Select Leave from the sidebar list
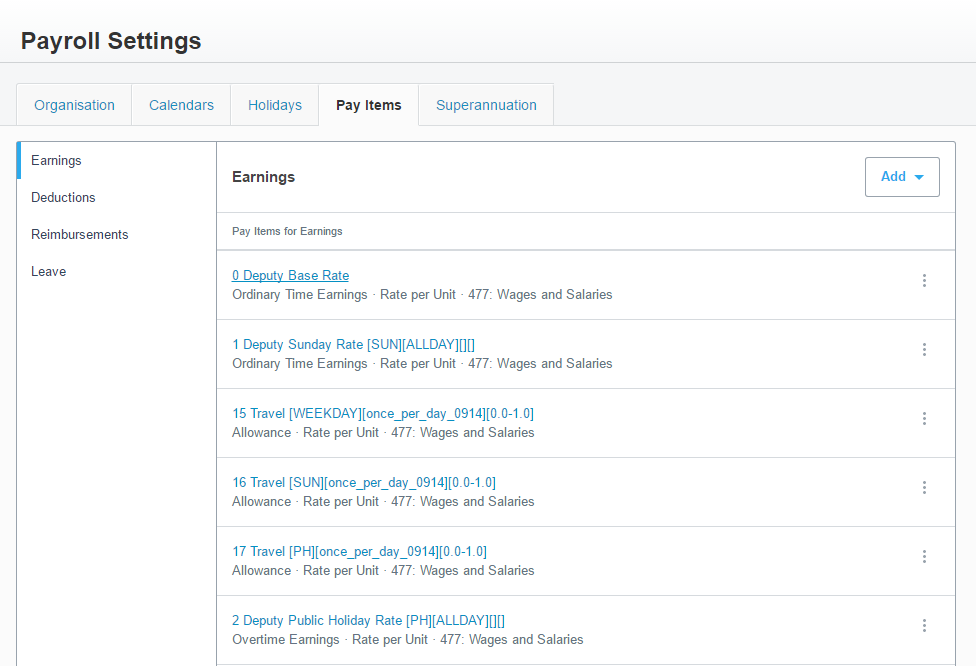 tap(49, 272)
